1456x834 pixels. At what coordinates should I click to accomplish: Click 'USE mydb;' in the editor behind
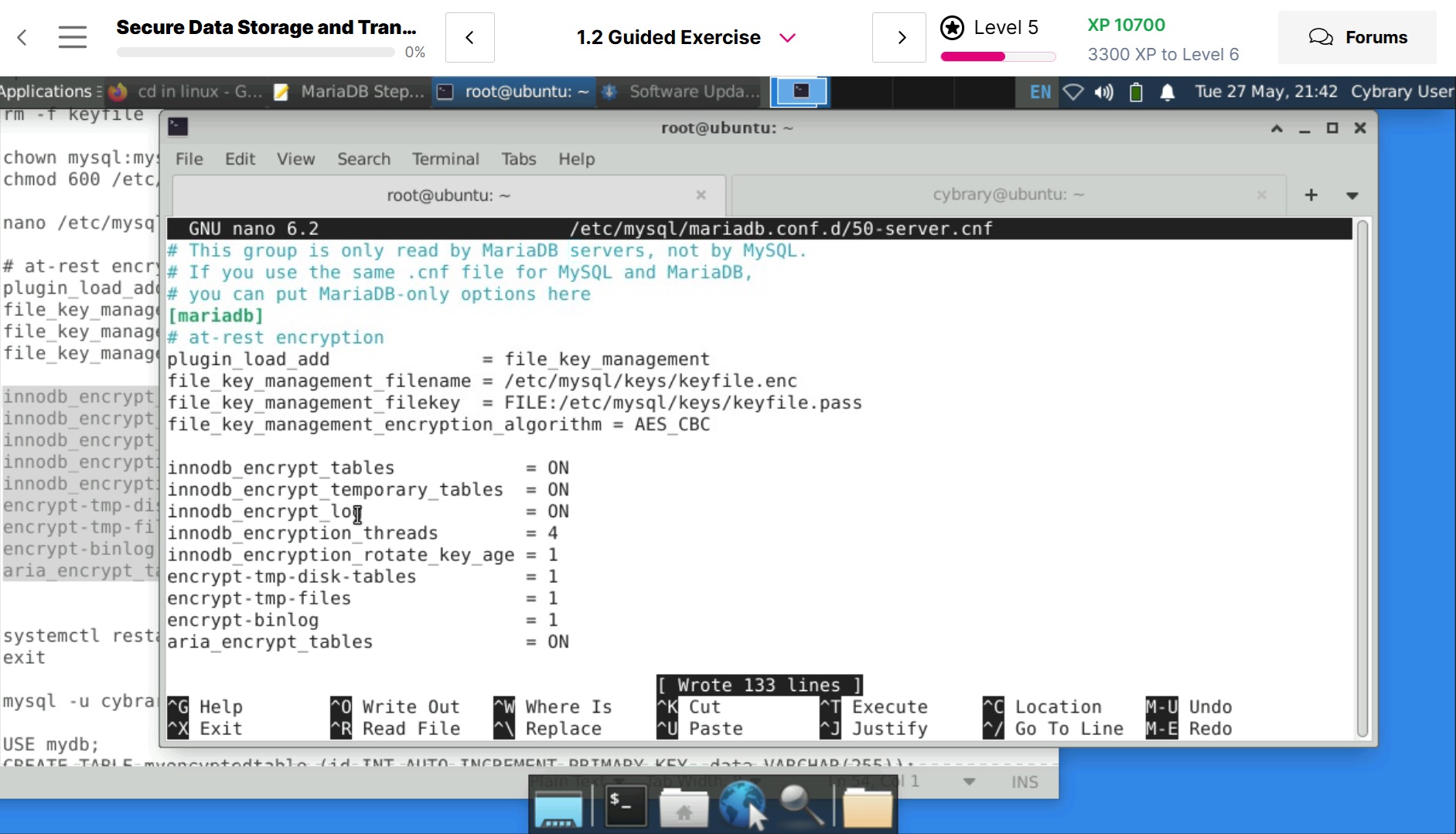pyautogui.click(x=51, y=744)
